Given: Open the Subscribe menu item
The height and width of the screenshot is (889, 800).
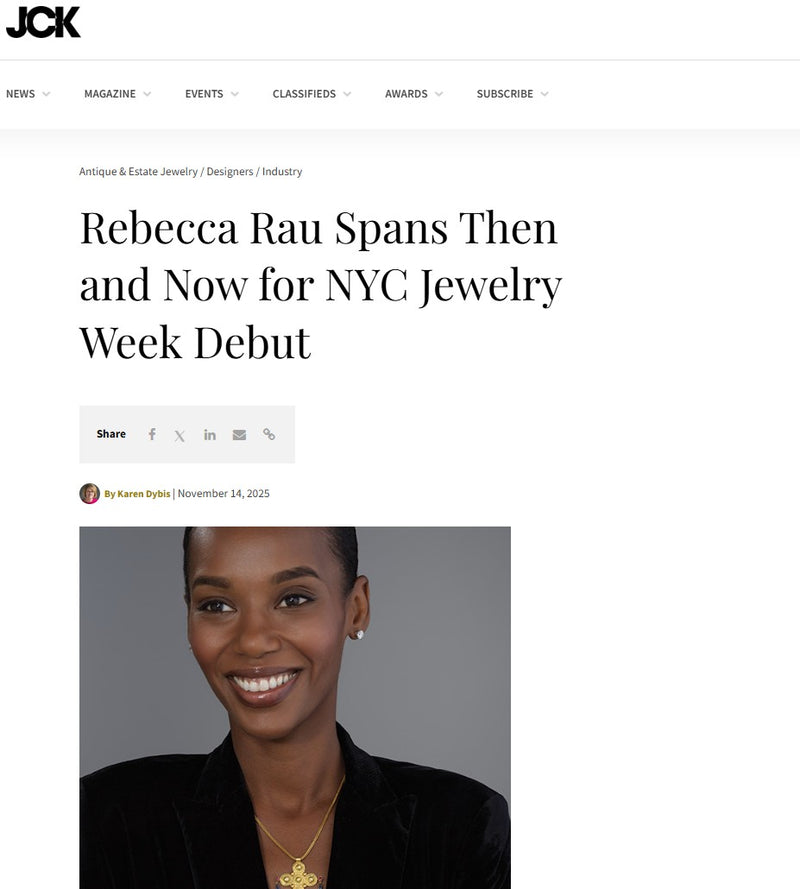Looking at the screenshot, I should click(x=504, y=94).
